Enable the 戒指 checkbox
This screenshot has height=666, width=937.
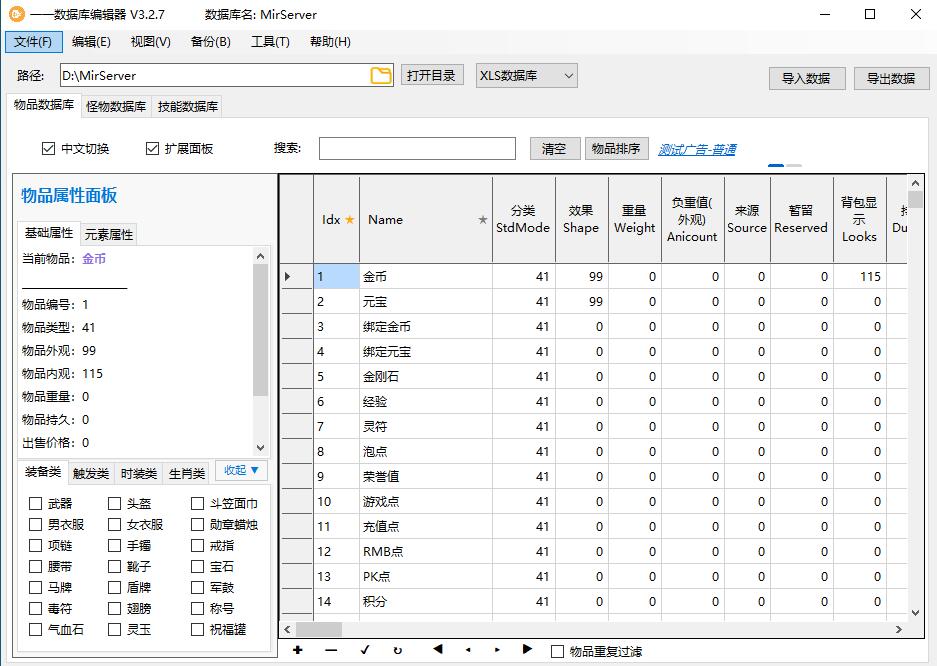[197, 545]
